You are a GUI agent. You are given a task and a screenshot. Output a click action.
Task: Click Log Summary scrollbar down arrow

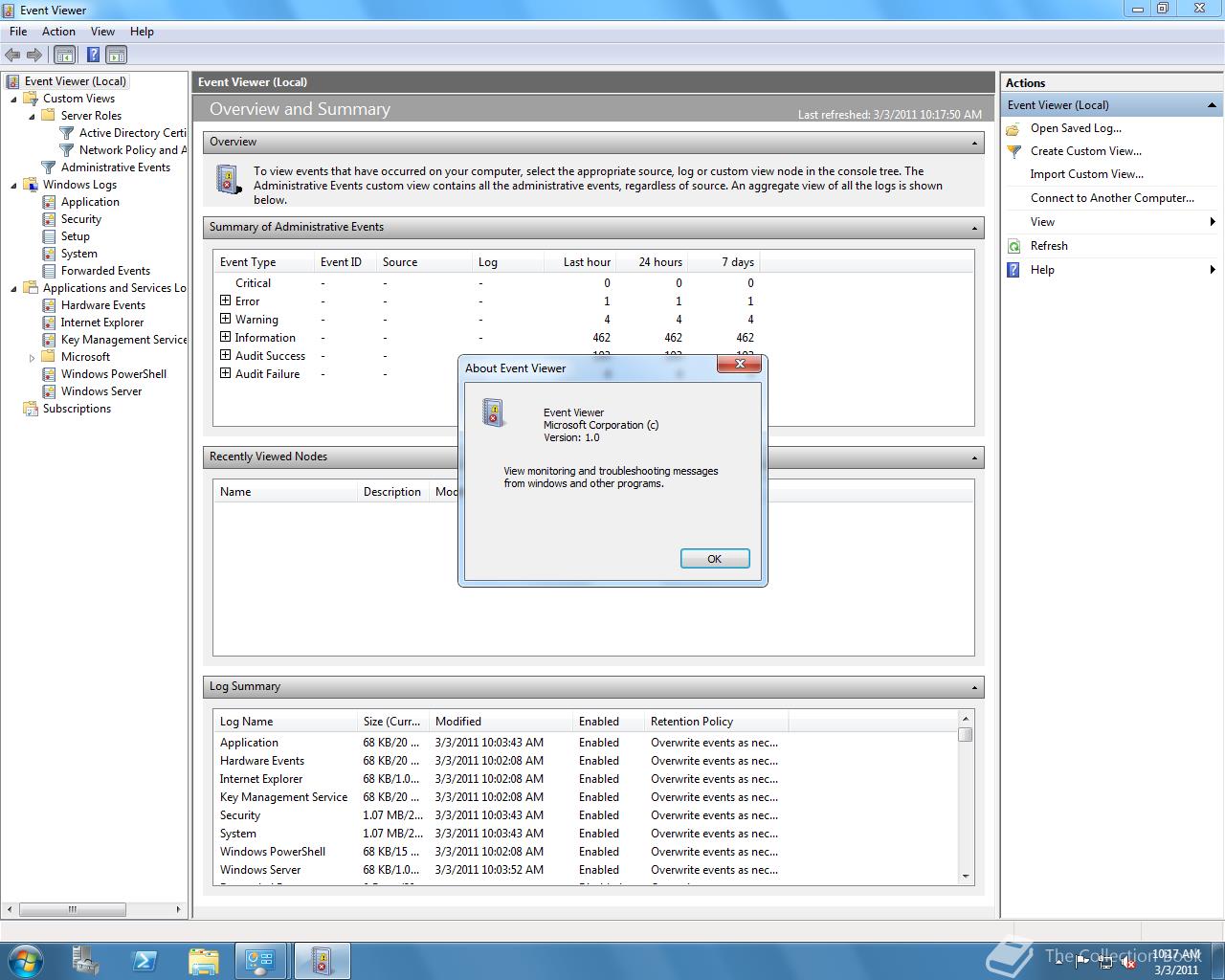[x=966, y=876]
